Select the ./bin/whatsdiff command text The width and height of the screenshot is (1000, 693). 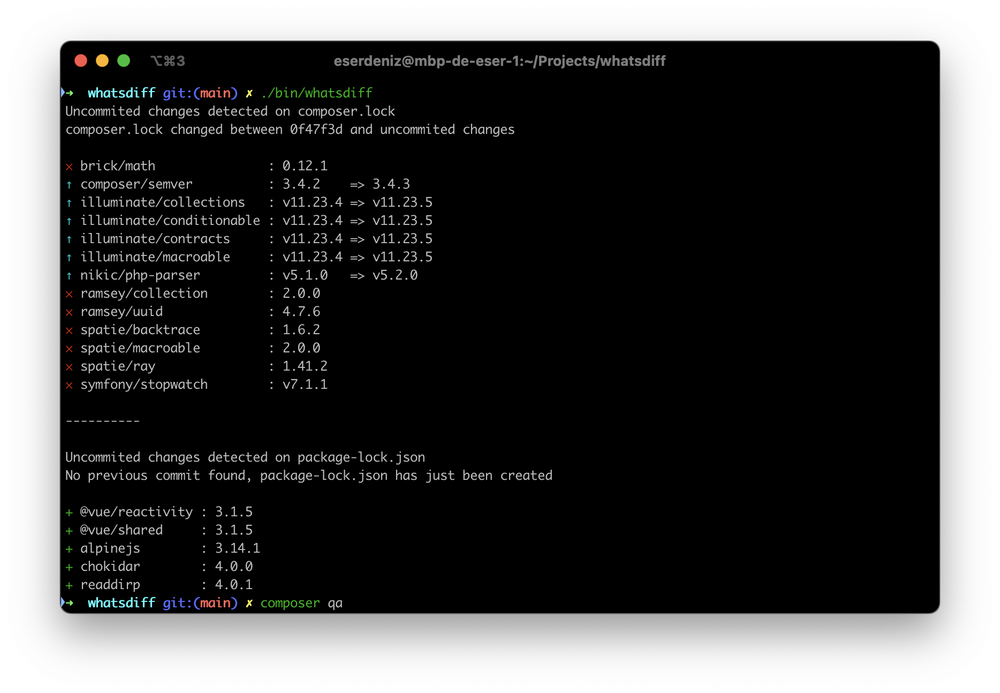317,93
